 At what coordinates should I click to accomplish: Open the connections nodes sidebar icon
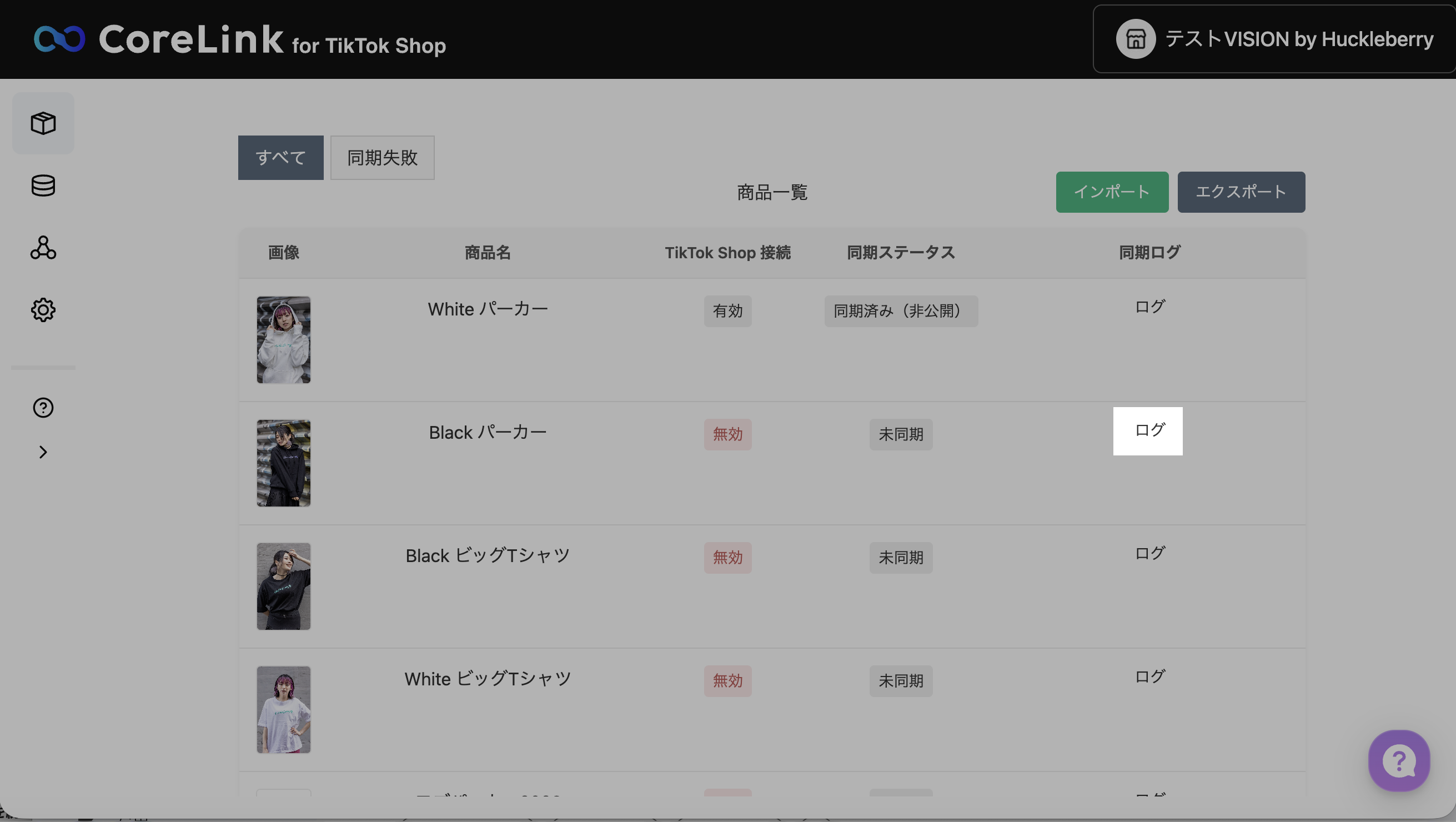pos(43,248)
